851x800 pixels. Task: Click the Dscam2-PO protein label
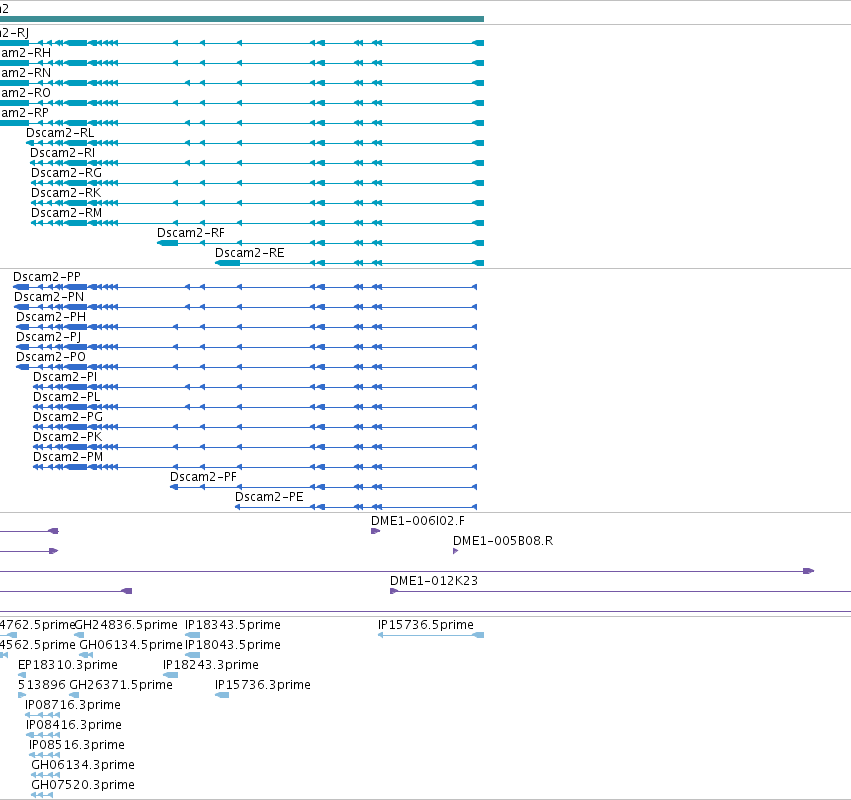click(51, 358)
